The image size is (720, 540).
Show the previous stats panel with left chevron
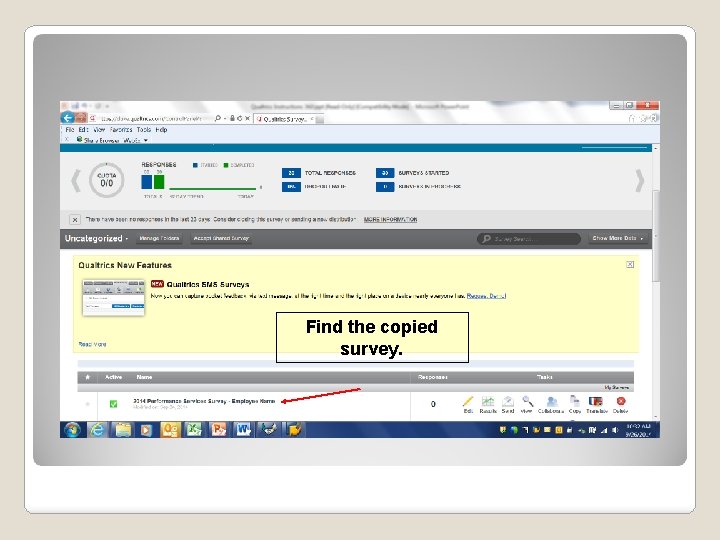(x=76, y=180)
